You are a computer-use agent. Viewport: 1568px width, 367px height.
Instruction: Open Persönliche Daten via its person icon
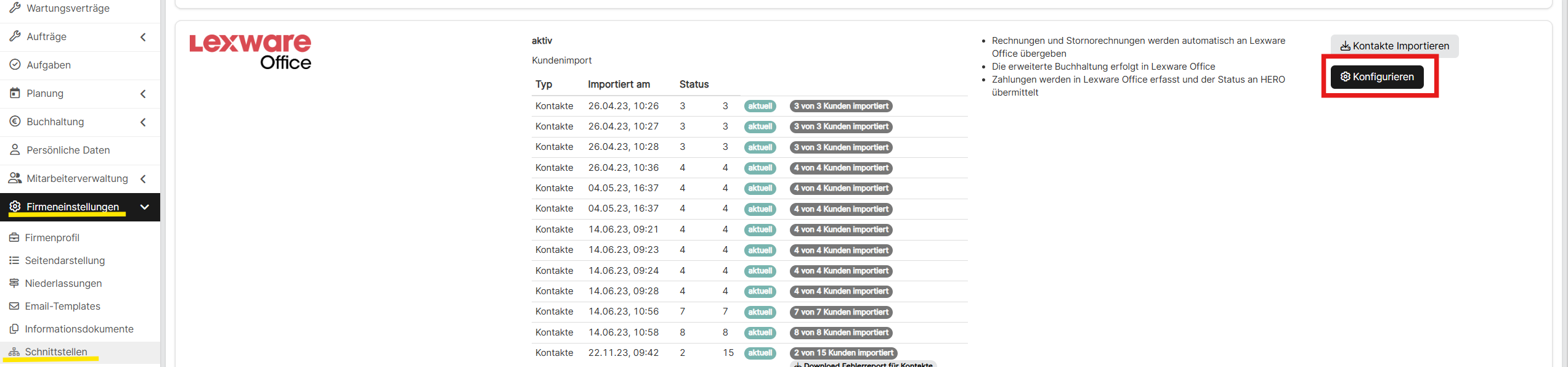[15, 150]
